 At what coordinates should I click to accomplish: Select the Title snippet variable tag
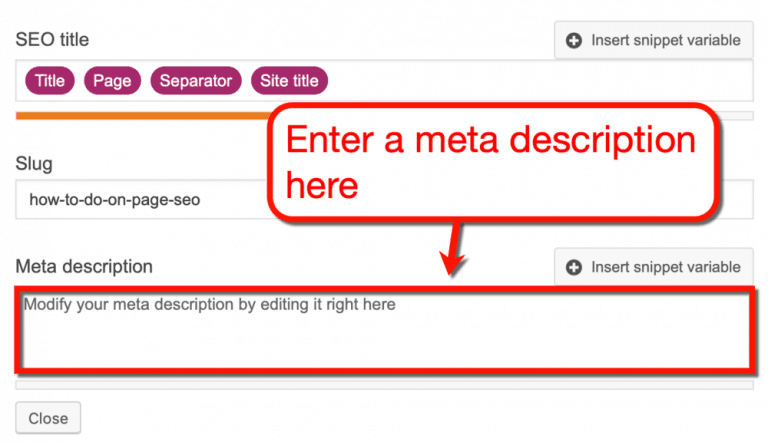pos(49,81)
